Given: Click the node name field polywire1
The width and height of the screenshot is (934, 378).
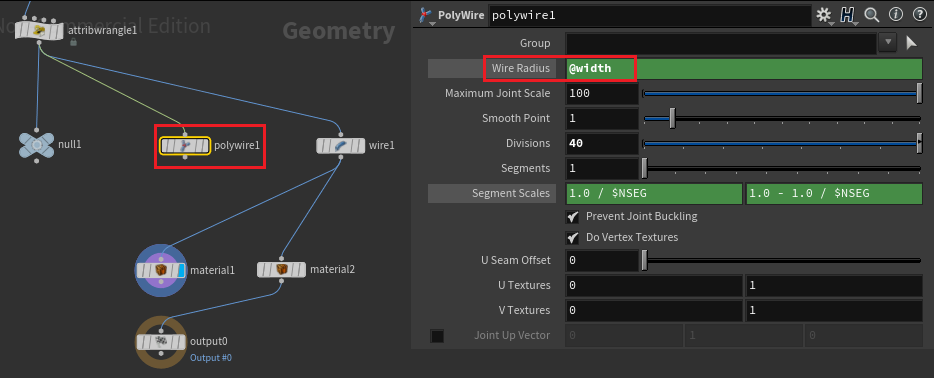Looking at the screenshot, I should pos(650,15).
